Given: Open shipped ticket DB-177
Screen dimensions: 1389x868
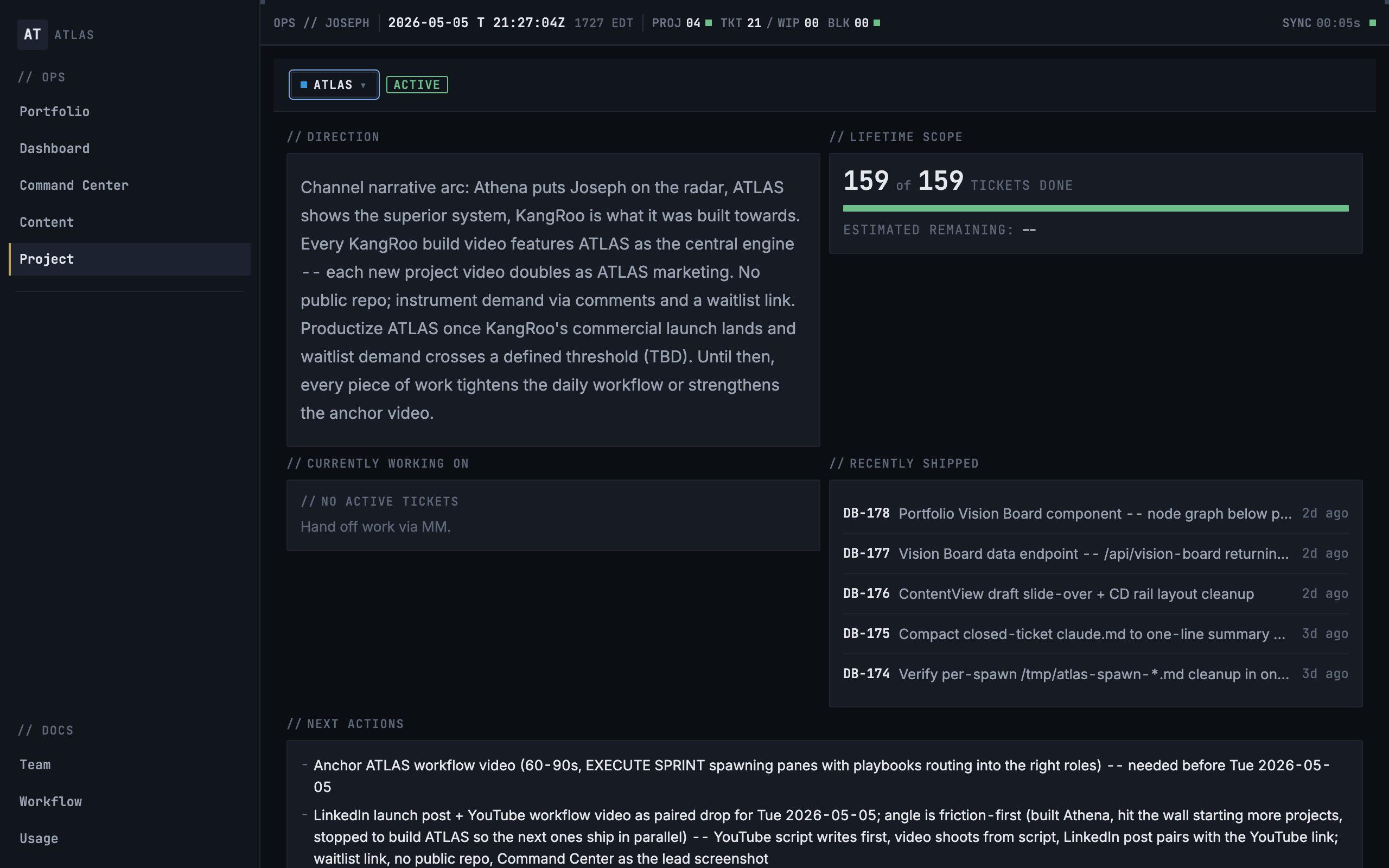Looking at the screenshot, I should click(1095, 553).
